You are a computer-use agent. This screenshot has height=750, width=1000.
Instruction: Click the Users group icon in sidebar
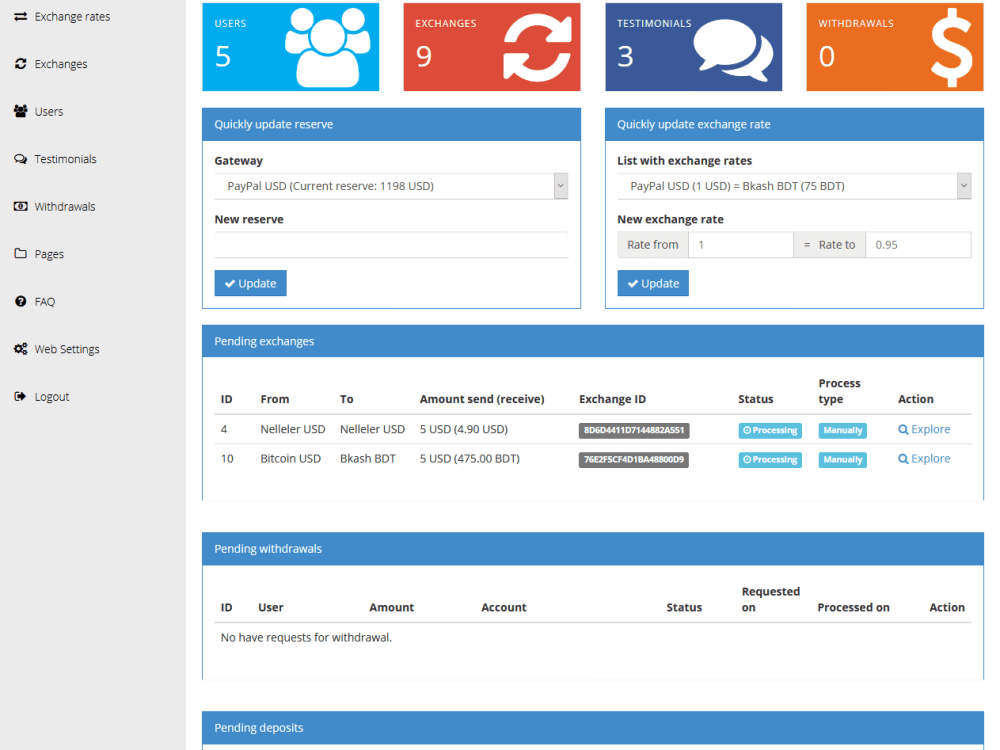pos(20,111)
